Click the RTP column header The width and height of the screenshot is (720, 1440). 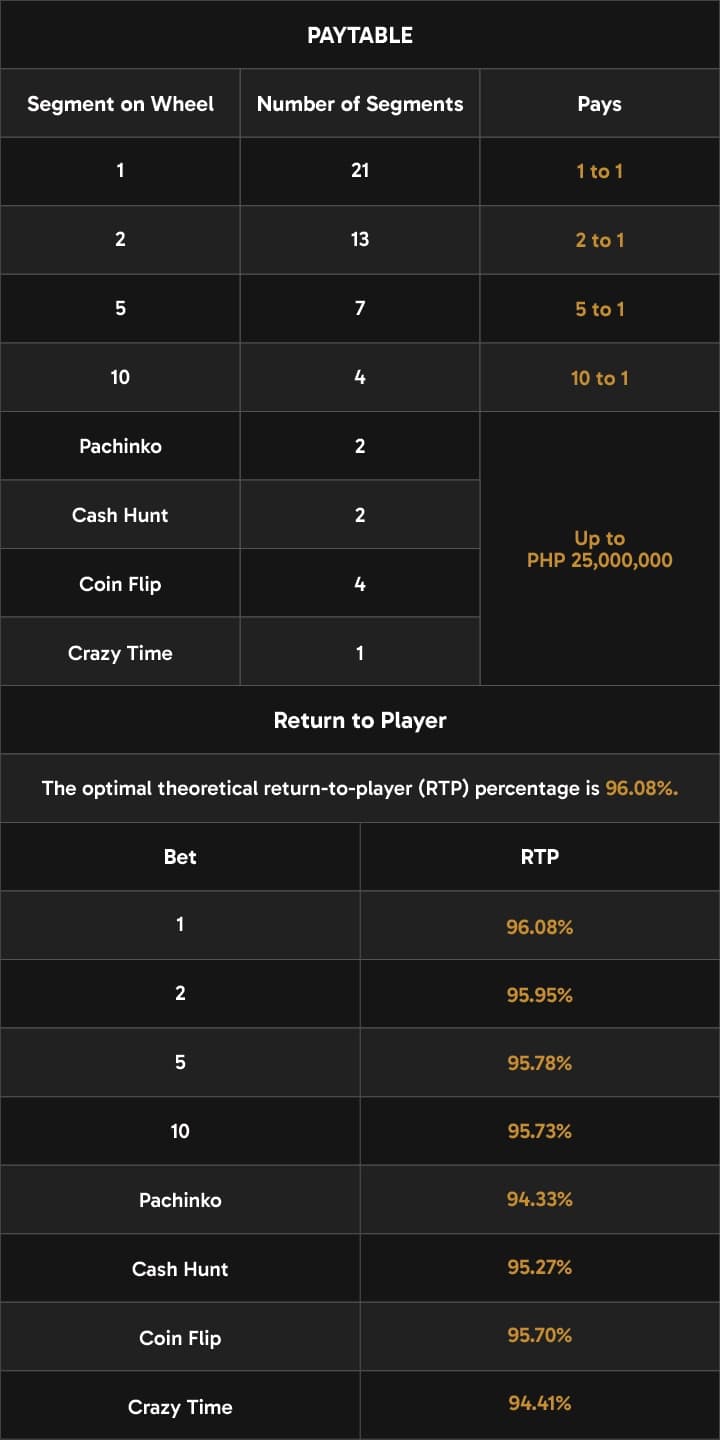tap(540, 857)
